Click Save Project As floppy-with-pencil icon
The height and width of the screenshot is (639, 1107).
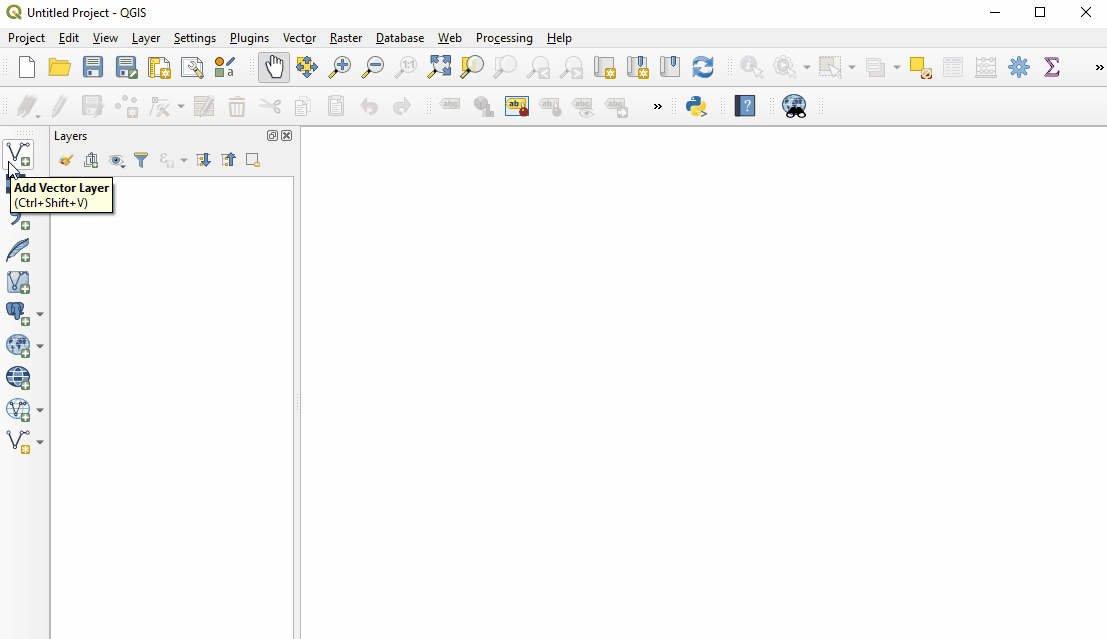point(126,67)
